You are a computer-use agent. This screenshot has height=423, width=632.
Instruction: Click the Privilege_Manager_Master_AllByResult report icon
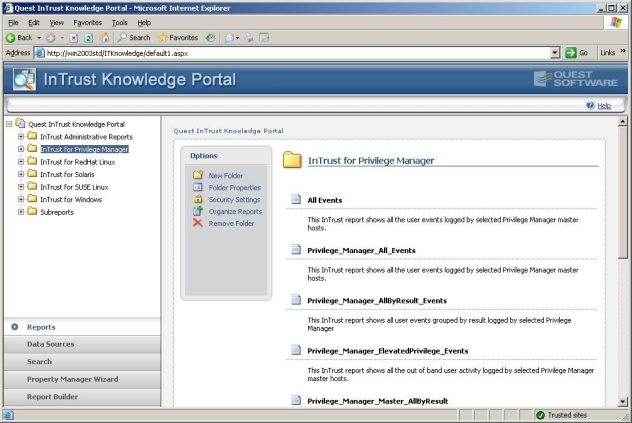point(296,400)
